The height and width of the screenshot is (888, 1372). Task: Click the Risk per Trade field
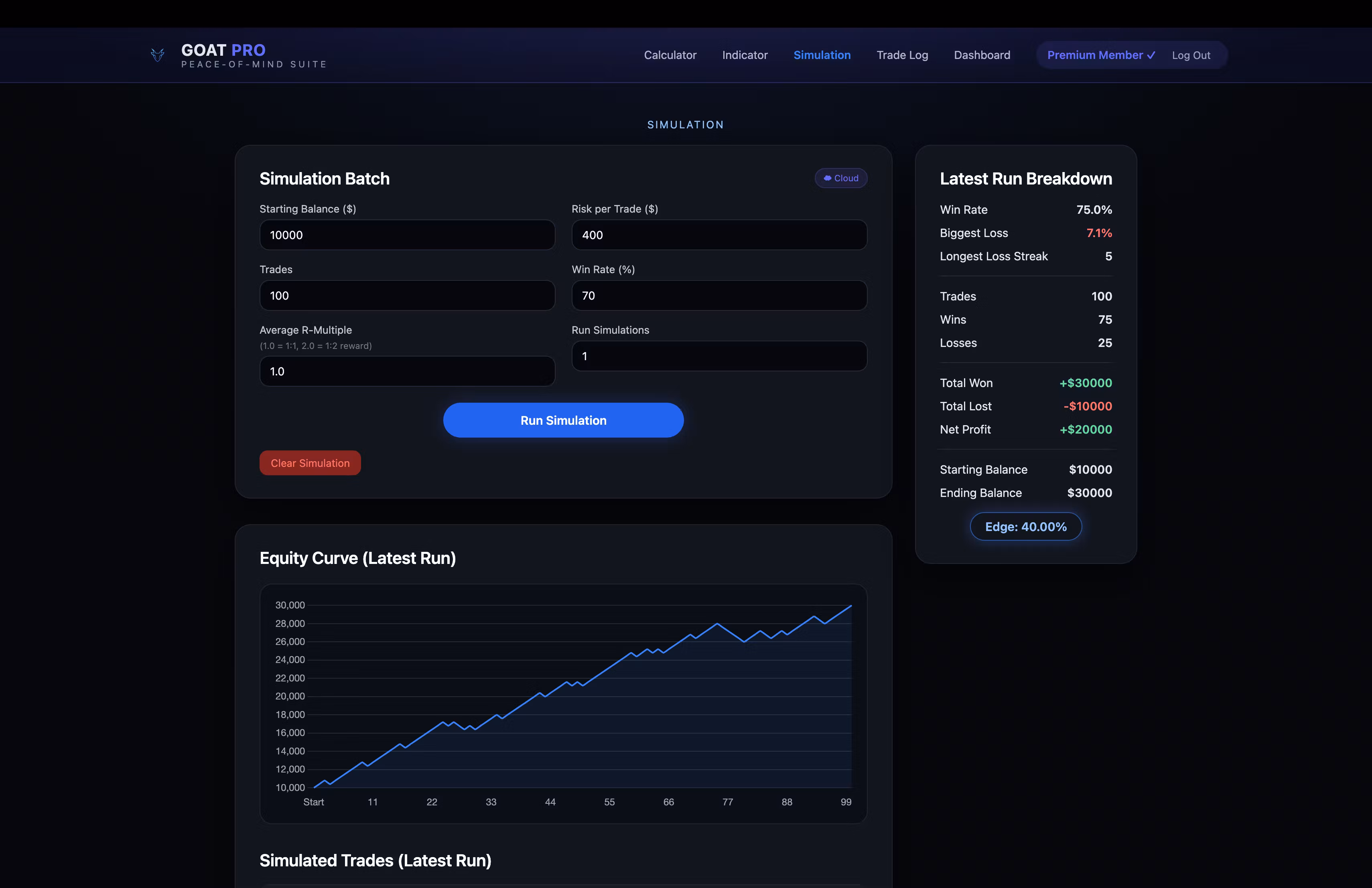718,235
